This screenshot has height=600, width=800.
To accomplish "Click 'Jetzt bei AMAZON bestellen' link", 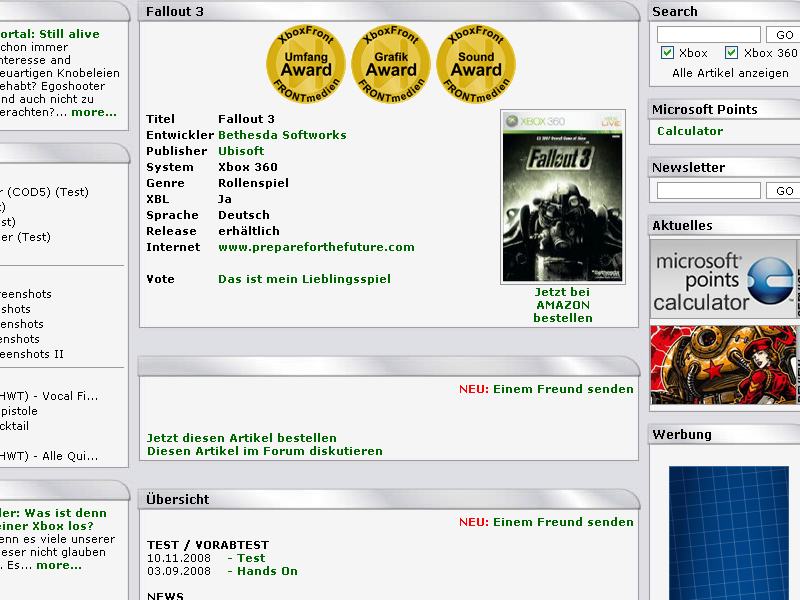I will point(563,305).
